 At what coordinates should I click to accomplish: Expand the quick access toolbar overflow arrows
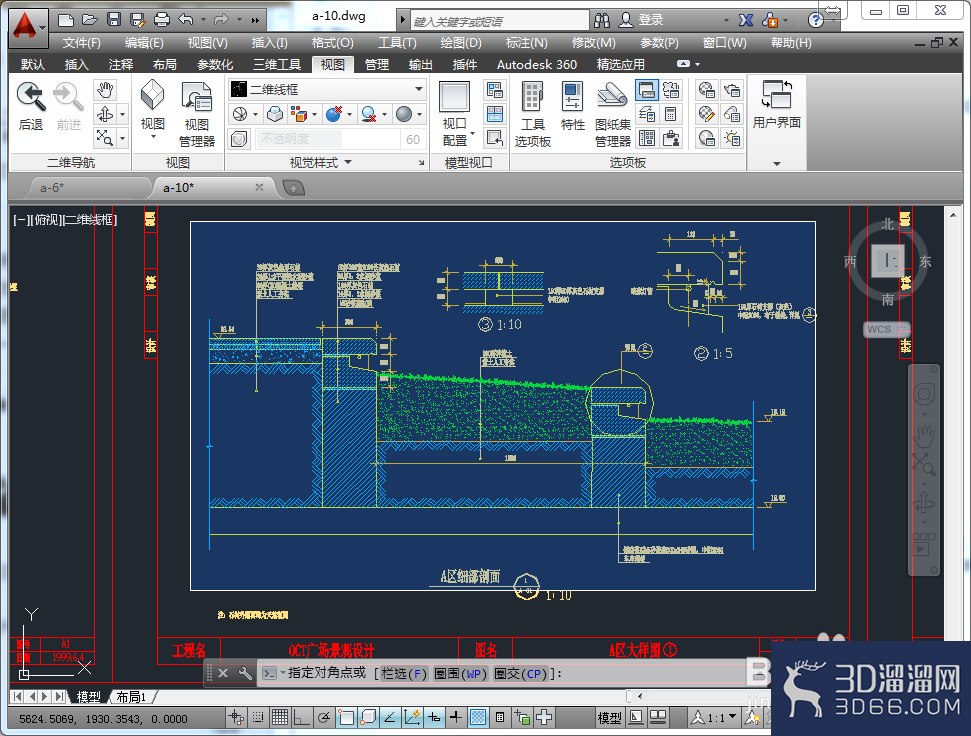coord(255,20)
